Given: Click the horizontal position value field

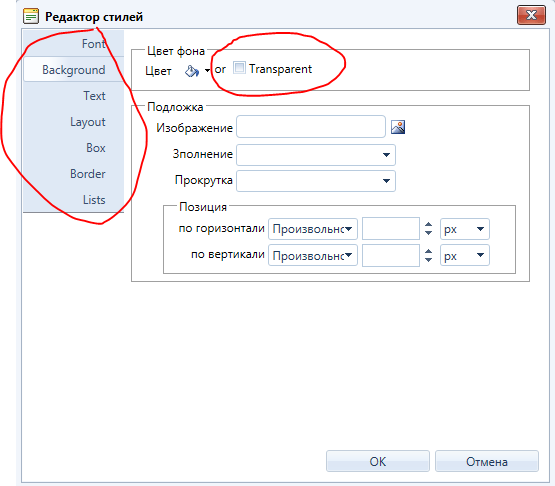Looking at the screenshot, I should click(391, 229).
